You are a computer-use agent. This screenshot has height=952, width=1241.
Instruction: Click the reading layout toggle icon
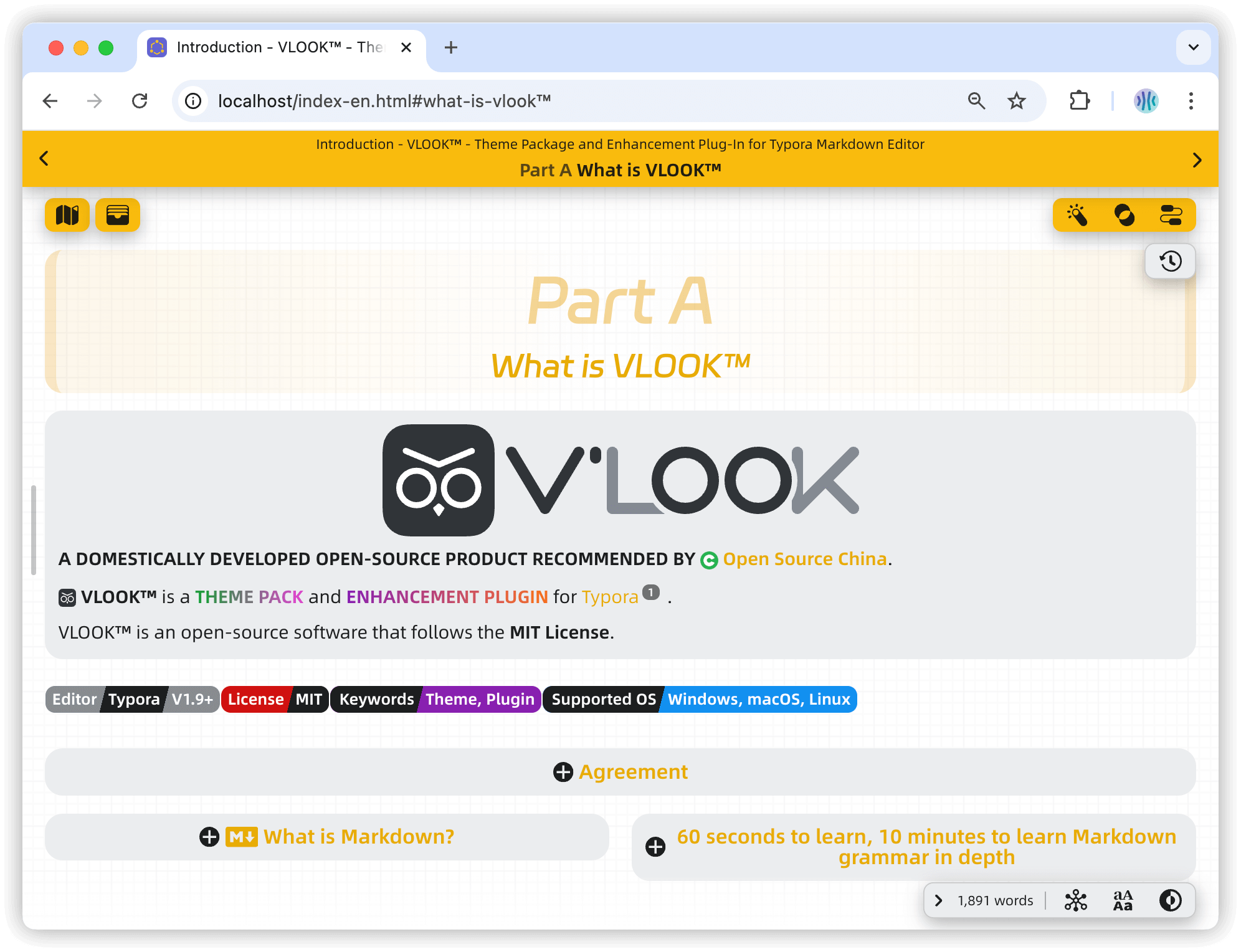click(1172, 215)
